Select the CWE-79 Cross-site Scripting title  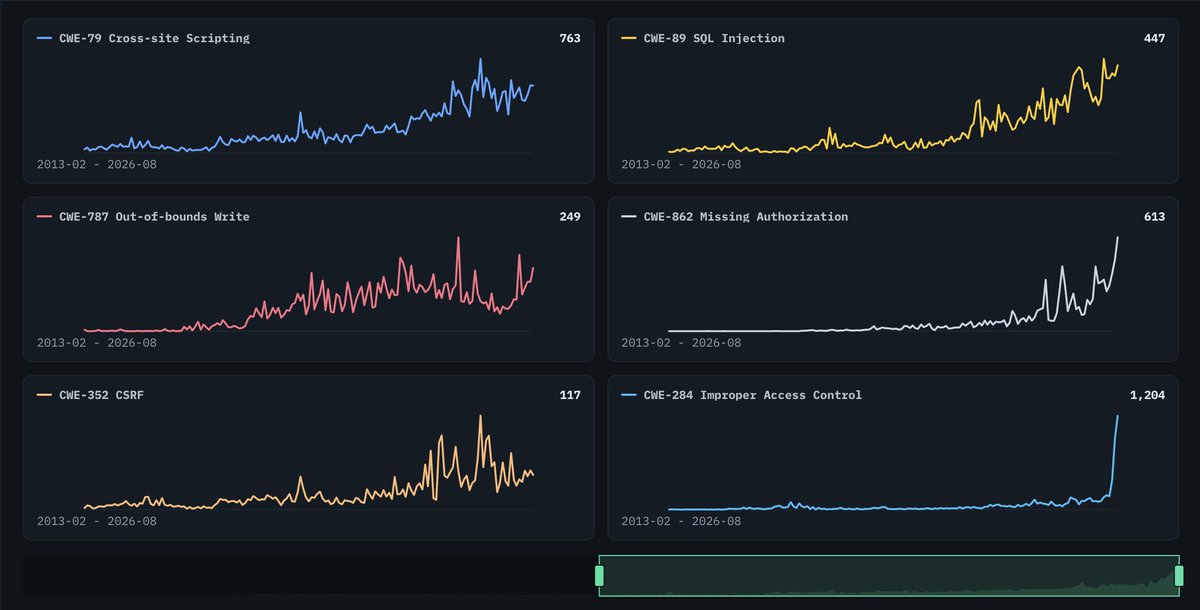click(154, 38)
